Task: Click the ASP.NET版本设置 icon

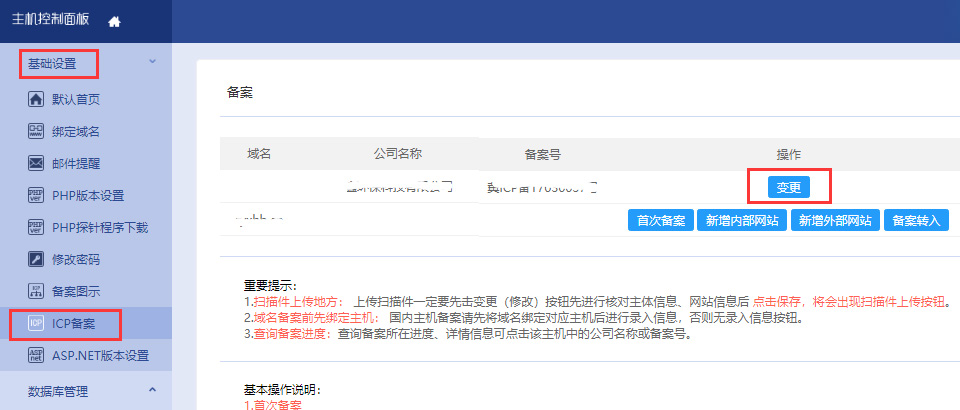Action: (x=35, y=356)
